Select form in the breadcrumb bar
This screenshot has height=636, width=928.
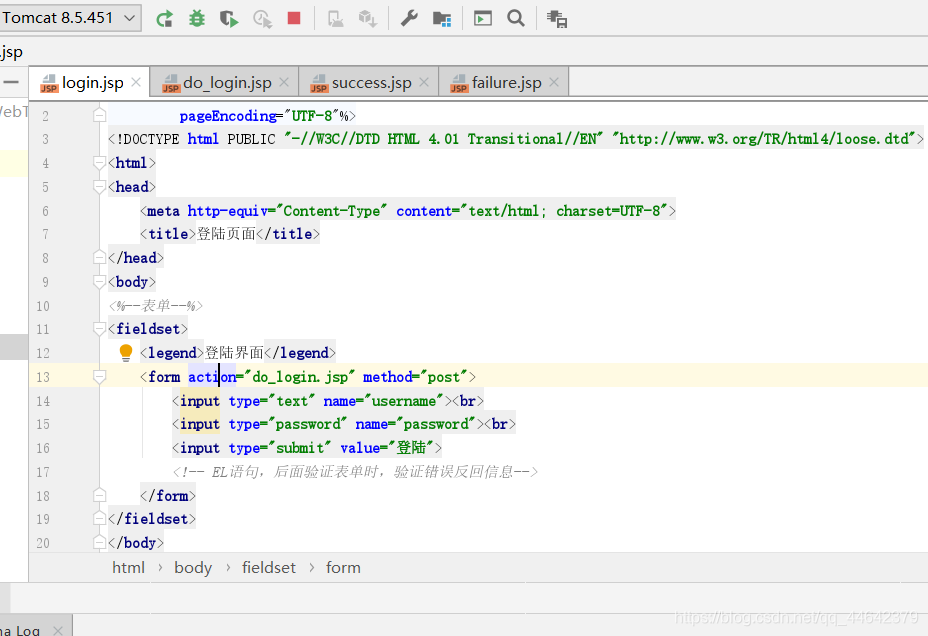343,568
